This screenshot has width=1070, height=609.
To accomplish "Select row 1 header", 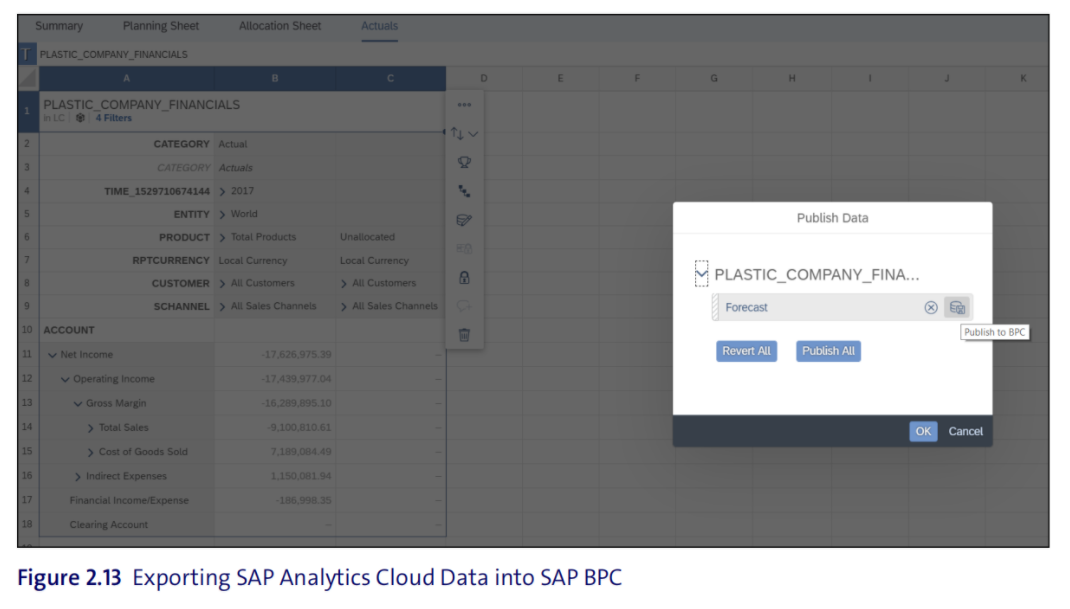I will coord(27,111).
